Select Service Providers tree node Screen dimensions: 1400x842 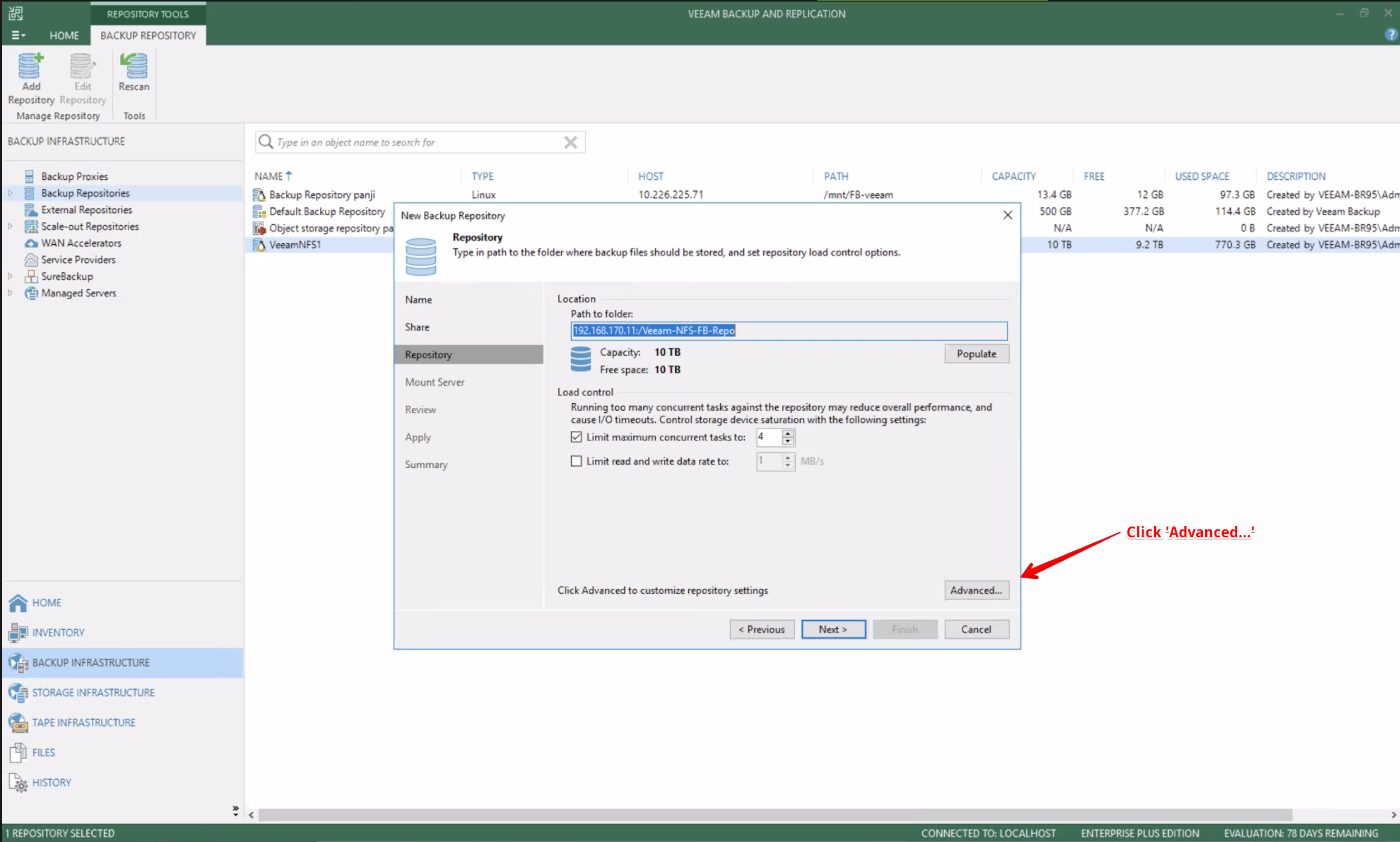[x=78, y=260]
